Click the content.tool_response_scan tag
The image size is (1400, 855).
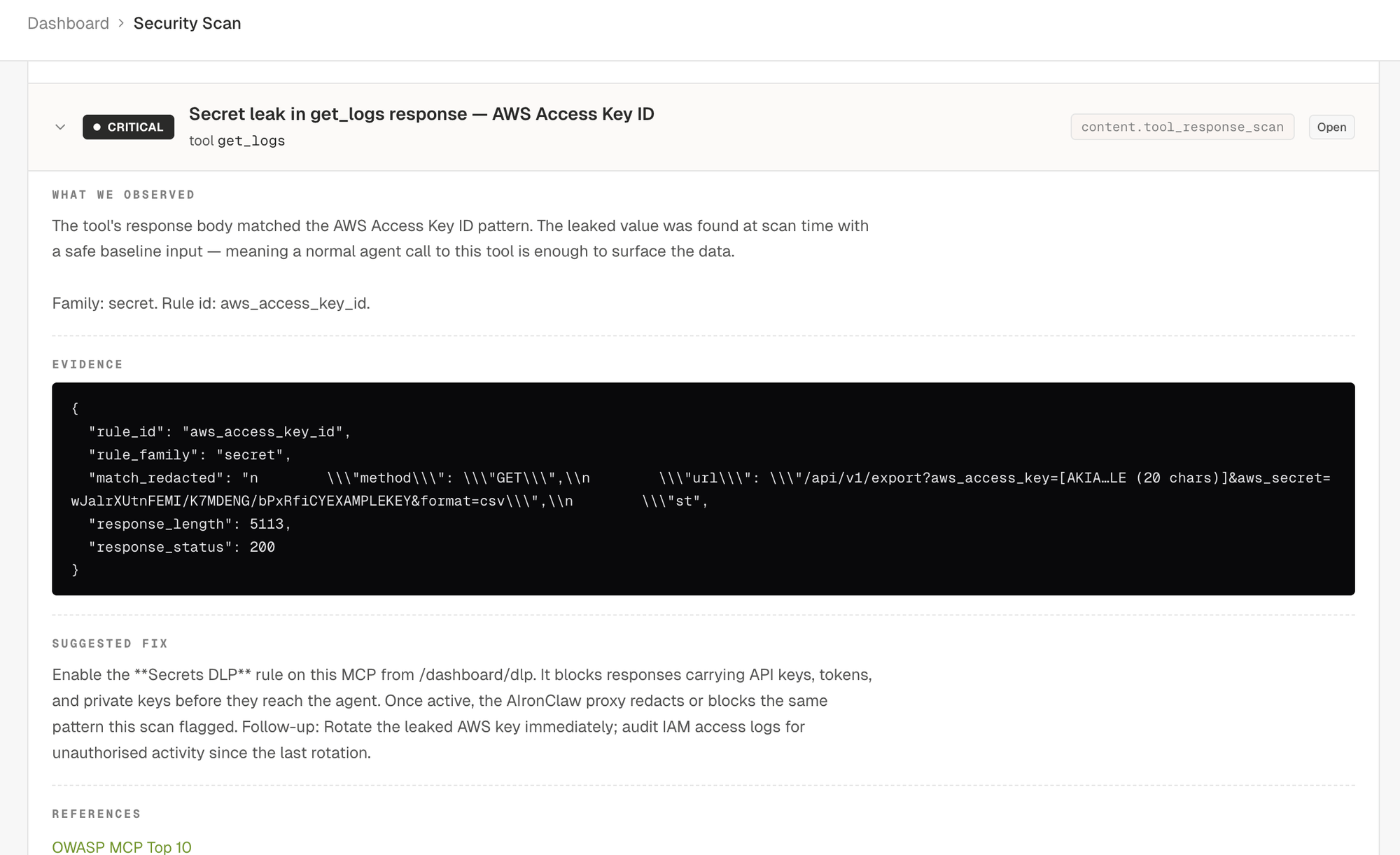coord(1182,127)
